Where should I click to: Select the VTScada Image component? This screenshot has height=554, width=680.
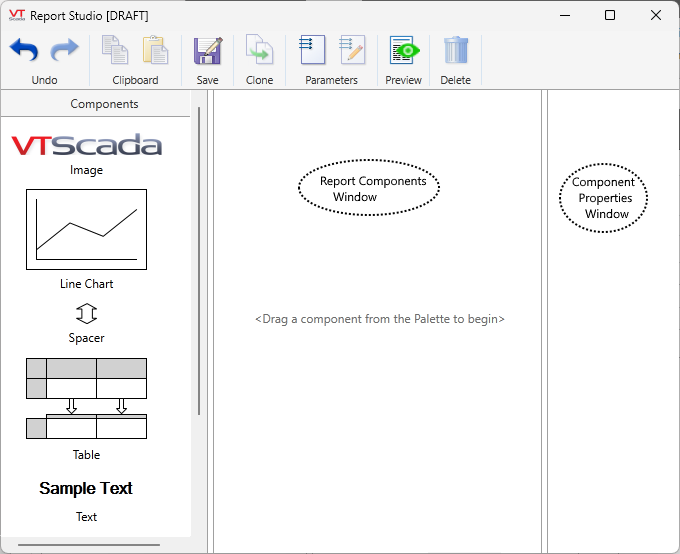pos(86,144)
